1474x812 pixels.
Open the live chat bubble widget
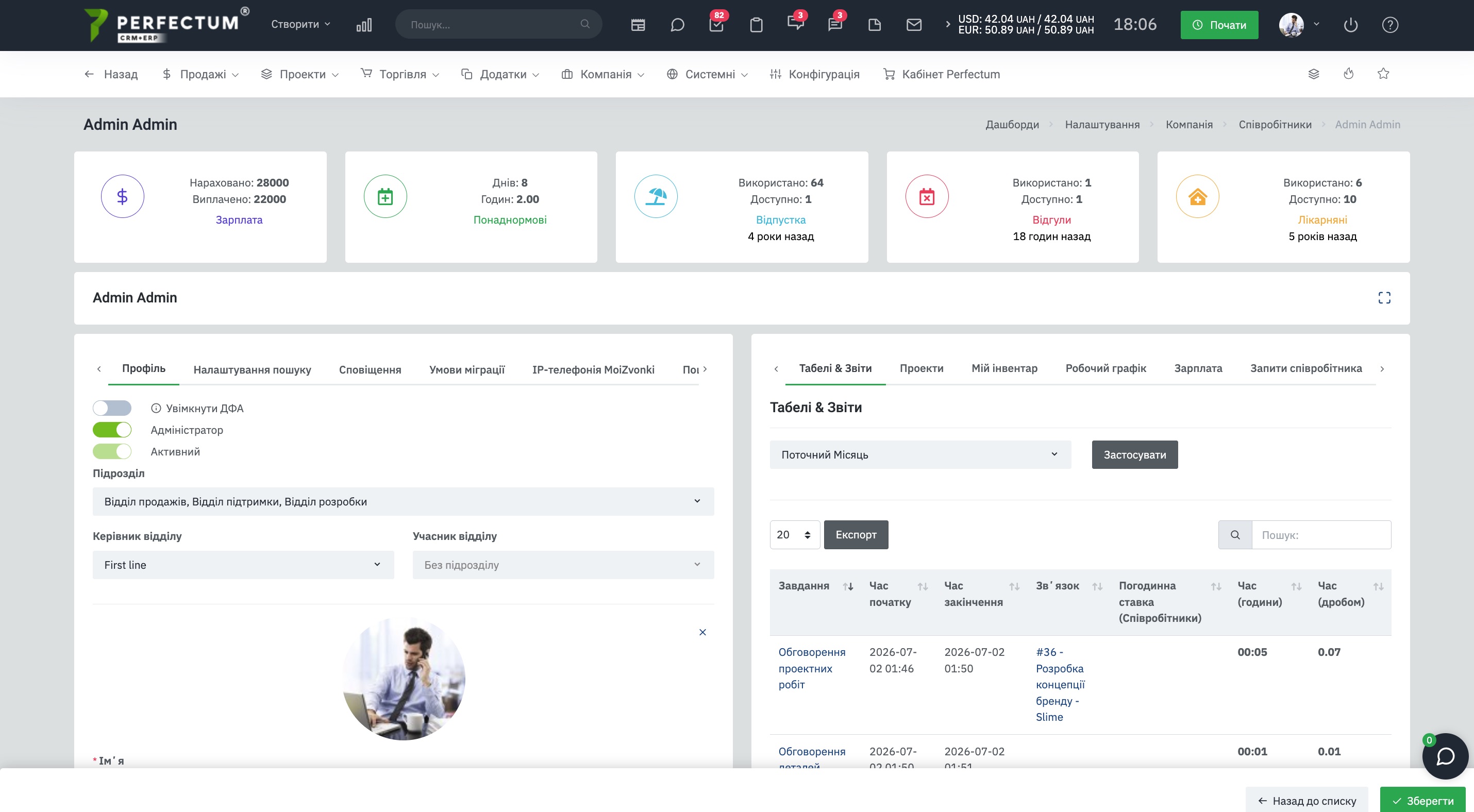(x=1445, y=756)
